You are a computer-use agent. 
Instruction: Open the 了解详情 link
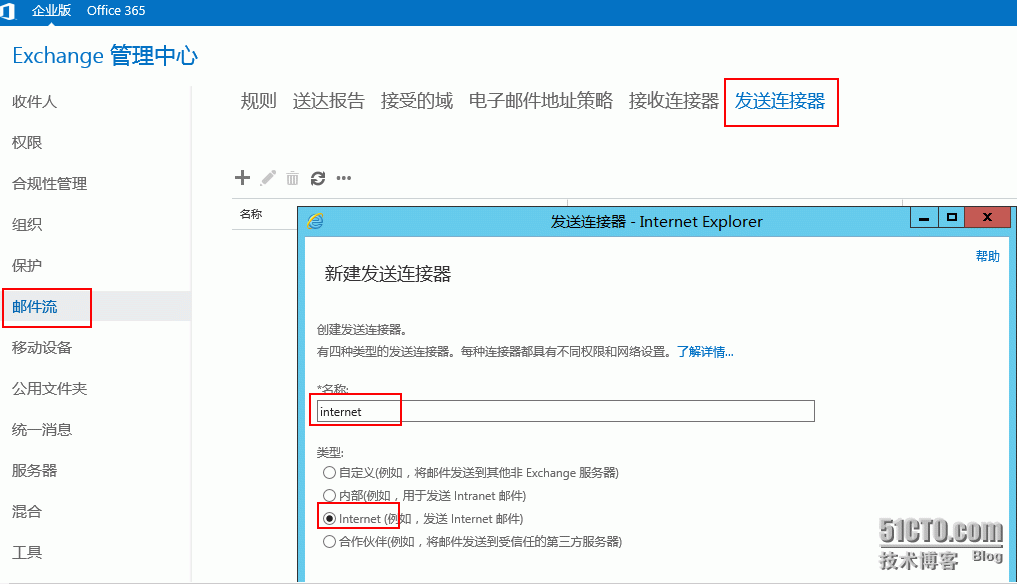tap(705, 352)
